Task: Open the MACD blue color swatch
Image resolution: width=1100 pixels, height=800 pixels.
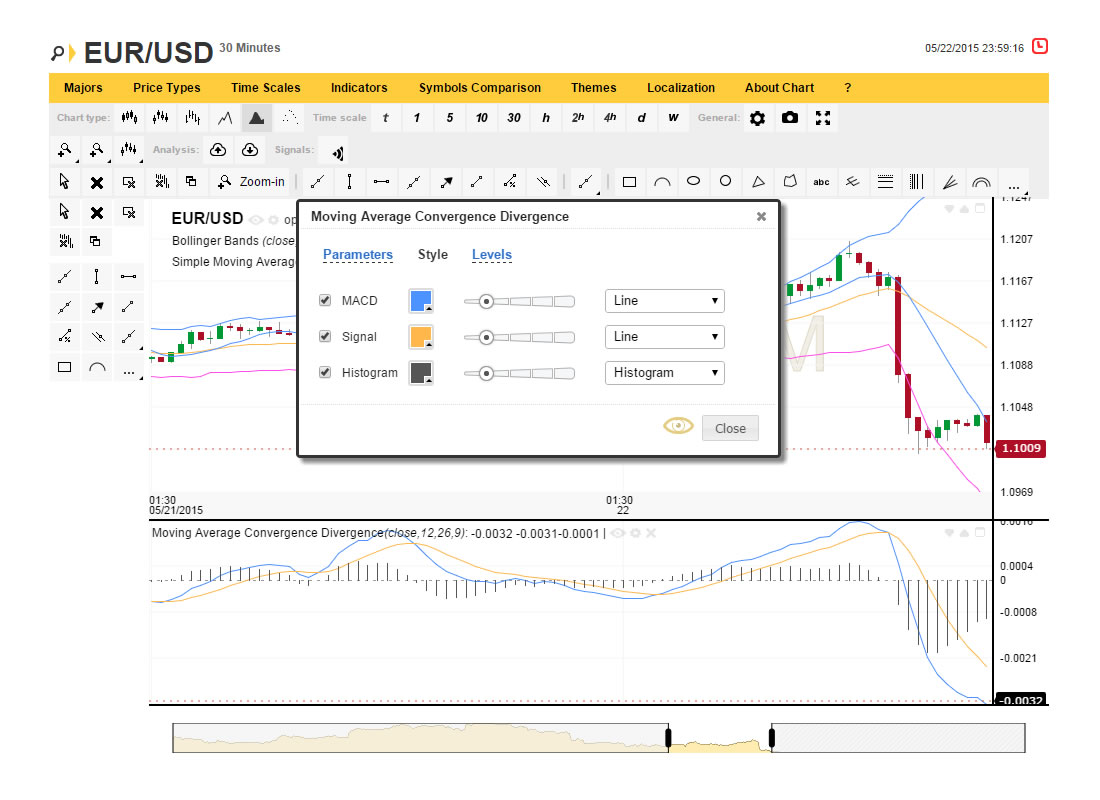Action: [420, 301]
